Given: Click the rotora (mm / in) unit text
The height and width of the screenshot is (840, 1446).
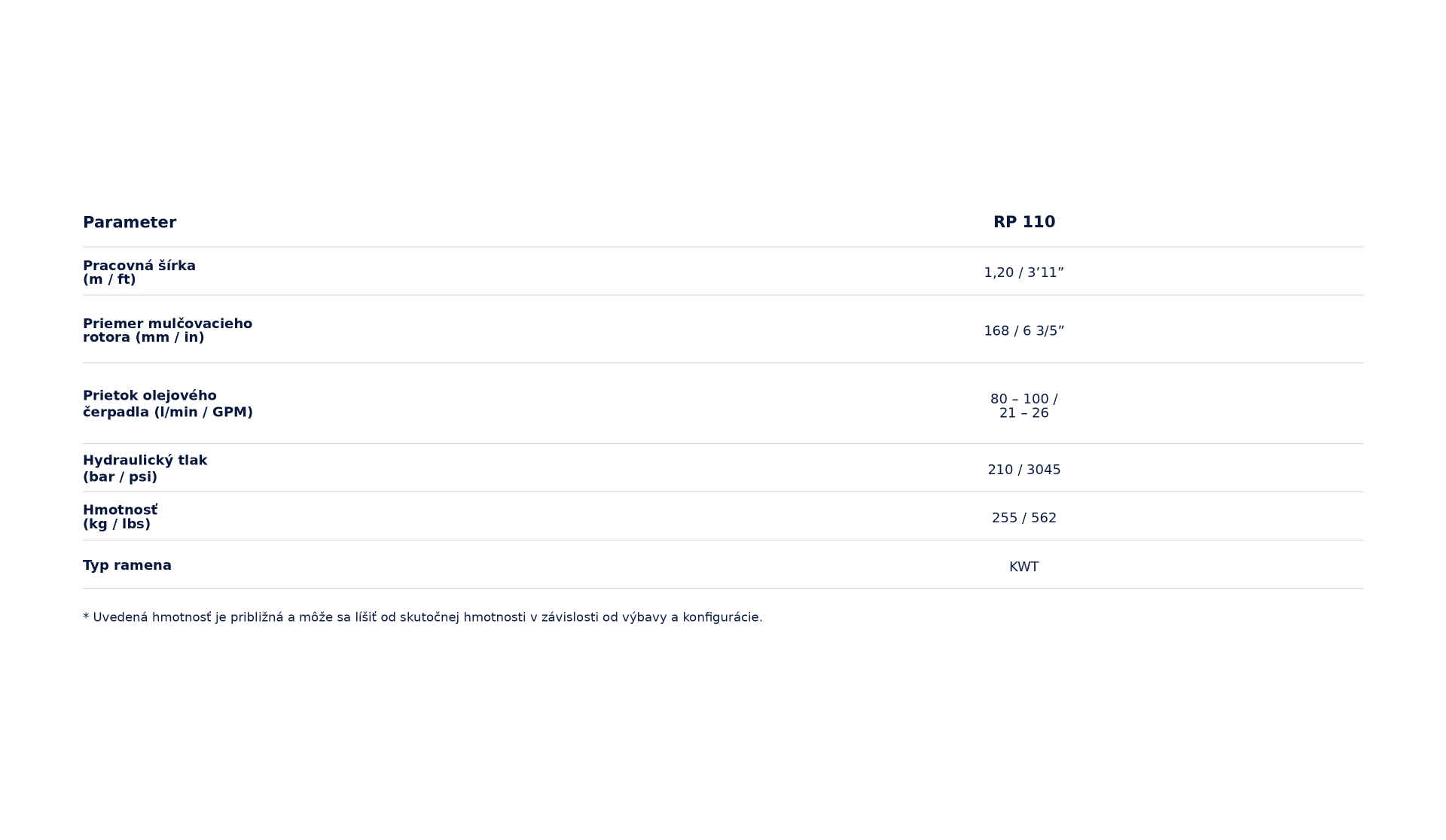Looking at the screenshot, I should [x=144, y=337].
